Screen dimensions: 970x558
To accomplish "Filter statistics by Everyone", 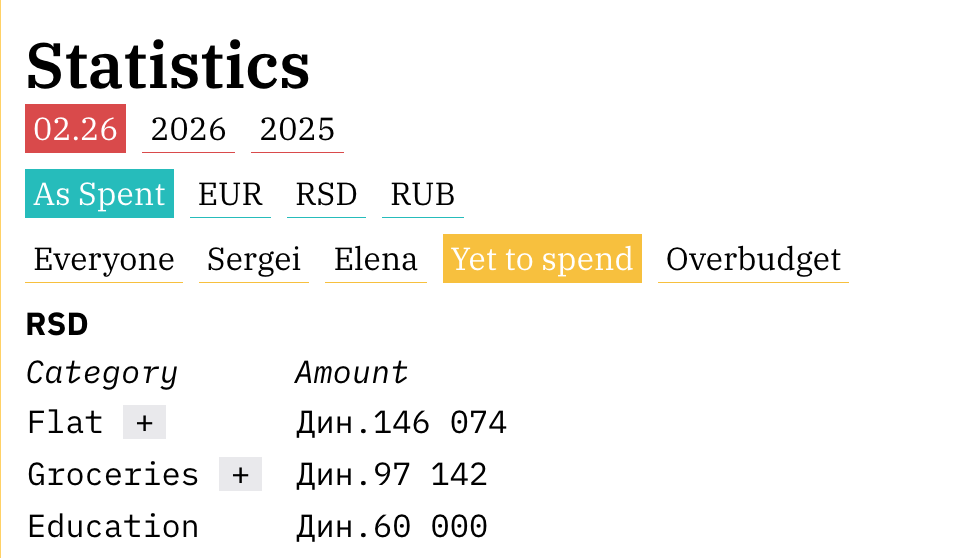I will (104, 259).
